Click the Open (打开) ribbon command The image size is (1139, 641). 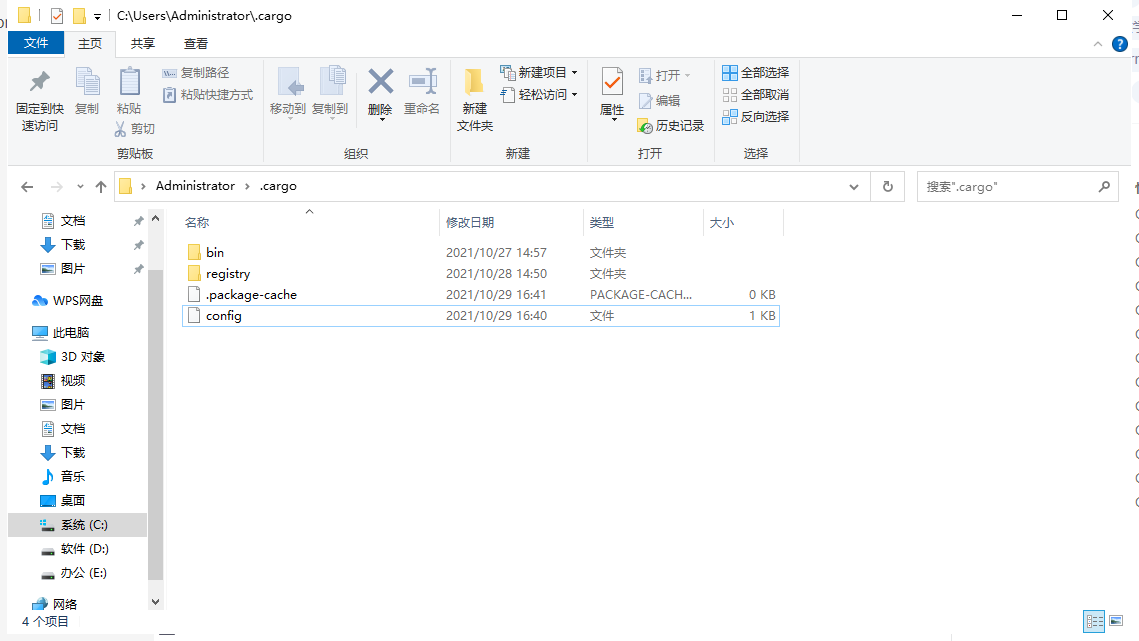point(664,76)
